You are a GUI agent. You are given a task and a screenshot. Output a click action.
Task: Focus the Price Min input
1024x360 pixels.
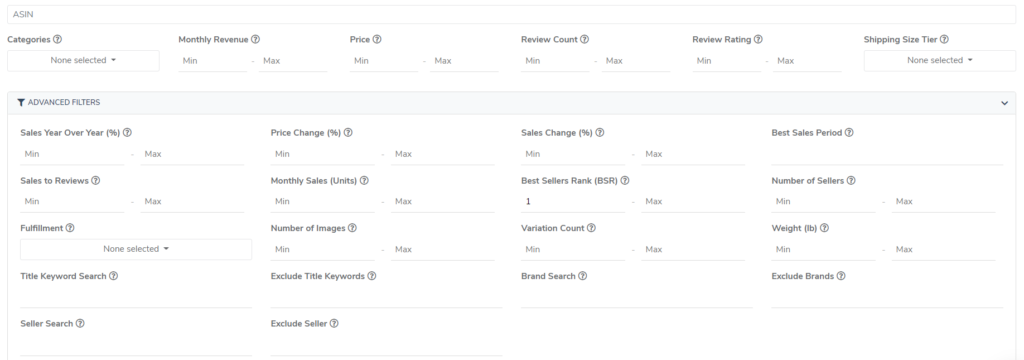click(383, 61)
